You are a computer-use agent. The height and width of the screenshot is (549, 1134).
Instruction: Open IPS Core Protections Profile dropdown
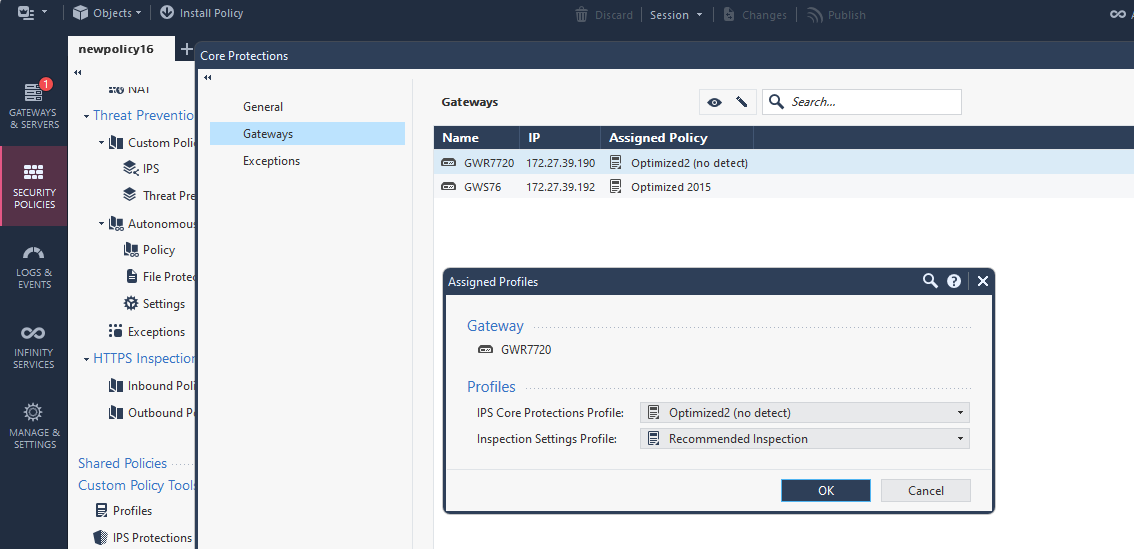[x=805, y=413]
